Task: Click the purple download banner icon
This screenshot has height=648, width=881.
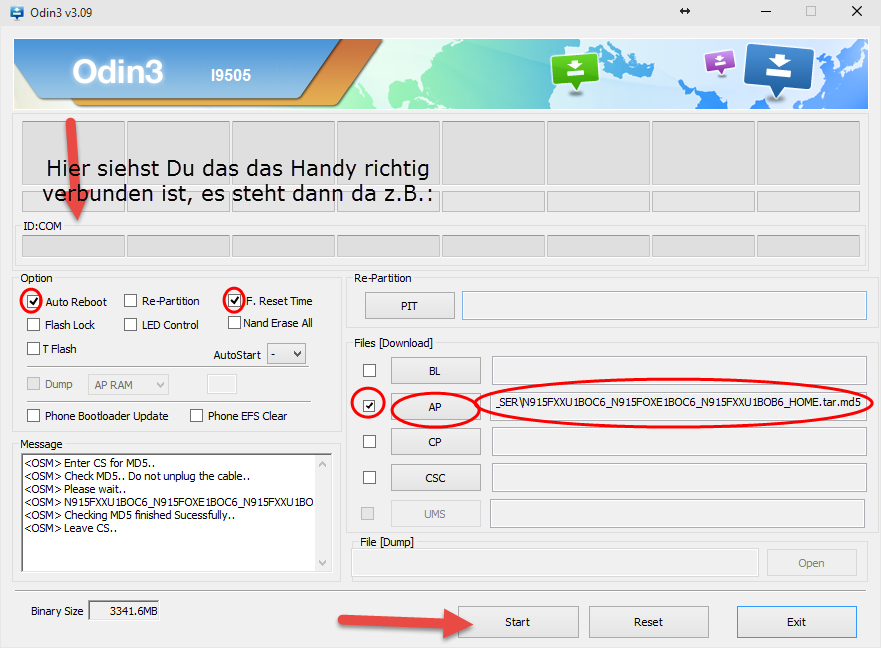Action: tap(720, 62)
